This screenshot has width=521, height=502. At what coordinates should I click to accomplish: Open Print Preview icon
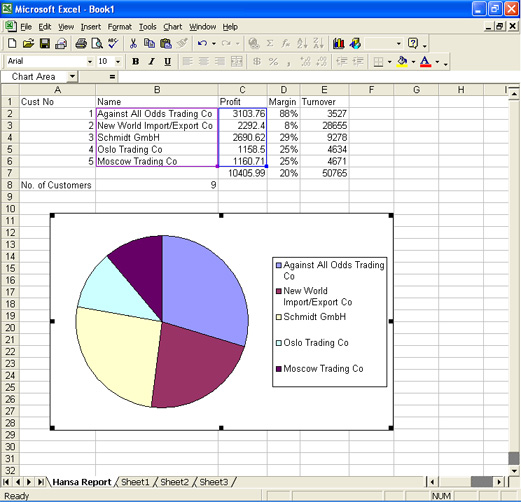(97, 43)
